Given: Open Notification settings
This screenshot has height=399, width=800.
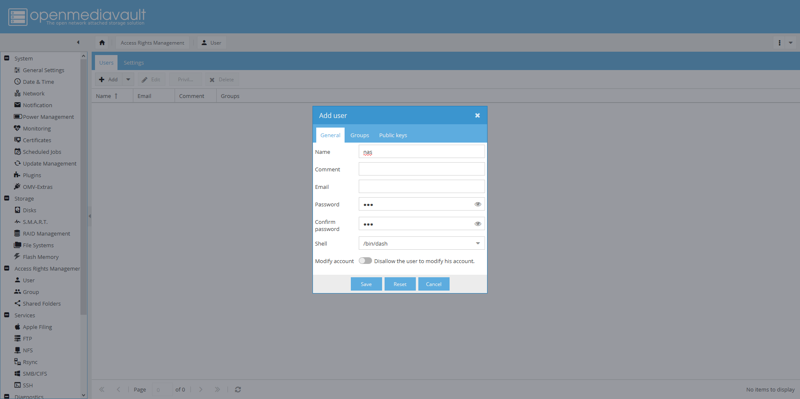Looking at the screenshot, I should (x=33, y=105).
